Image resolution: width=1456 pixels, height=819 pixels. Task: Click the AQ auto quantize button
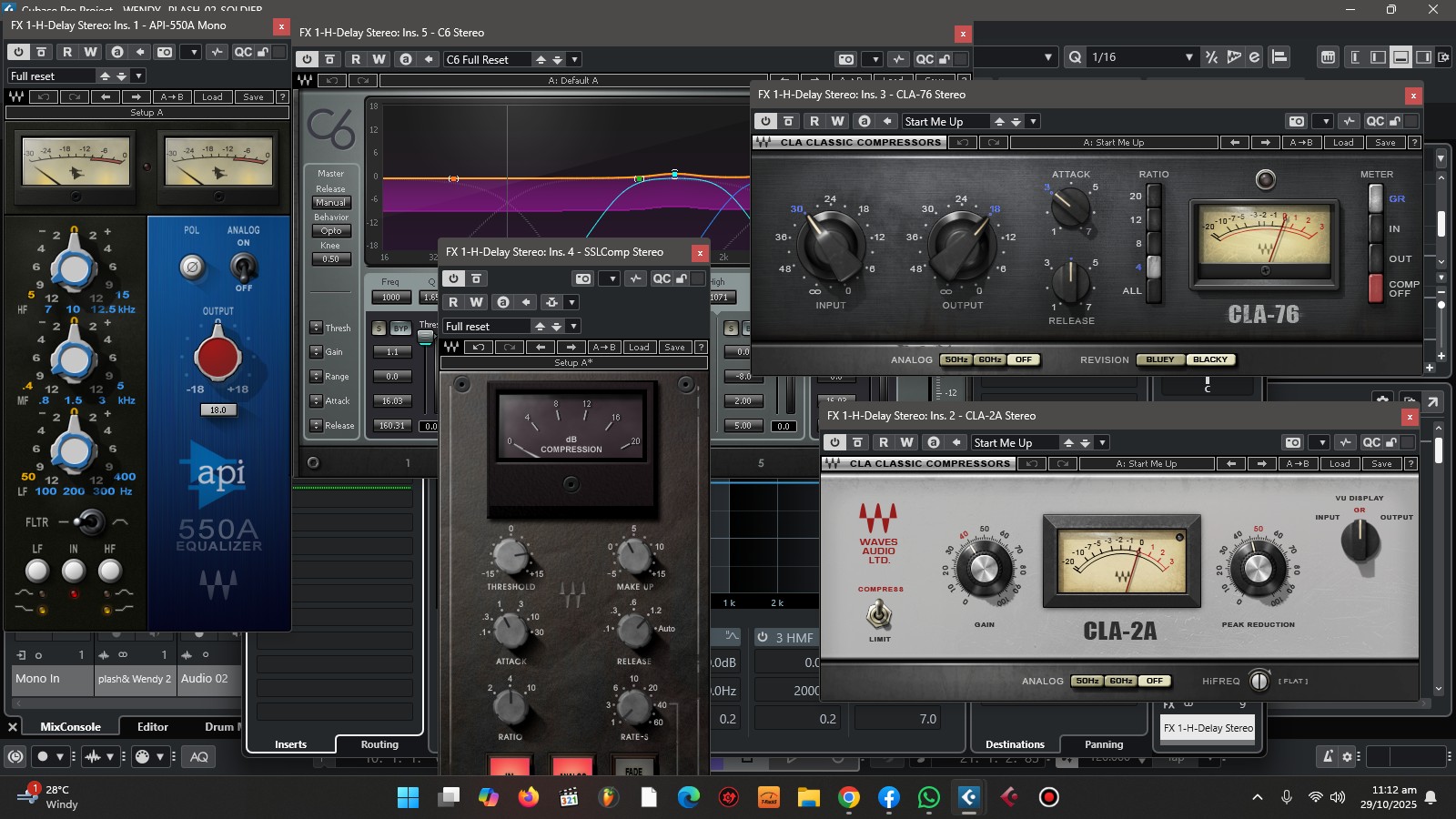[x=198, y=756]
